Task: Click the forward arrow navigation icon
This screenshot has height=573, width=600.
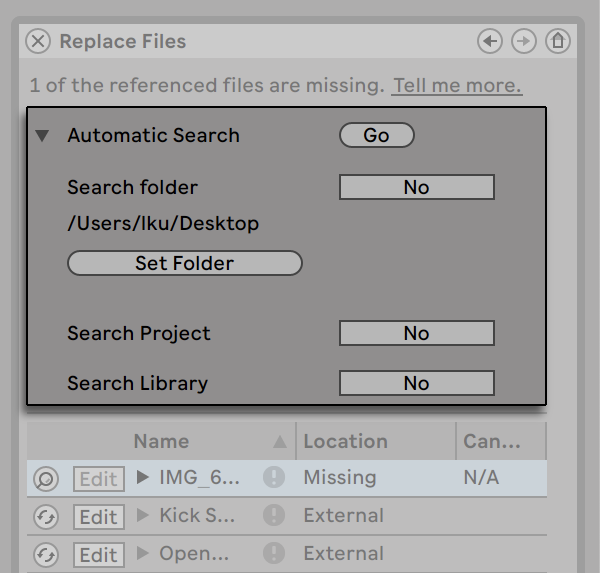Action: 523,41
